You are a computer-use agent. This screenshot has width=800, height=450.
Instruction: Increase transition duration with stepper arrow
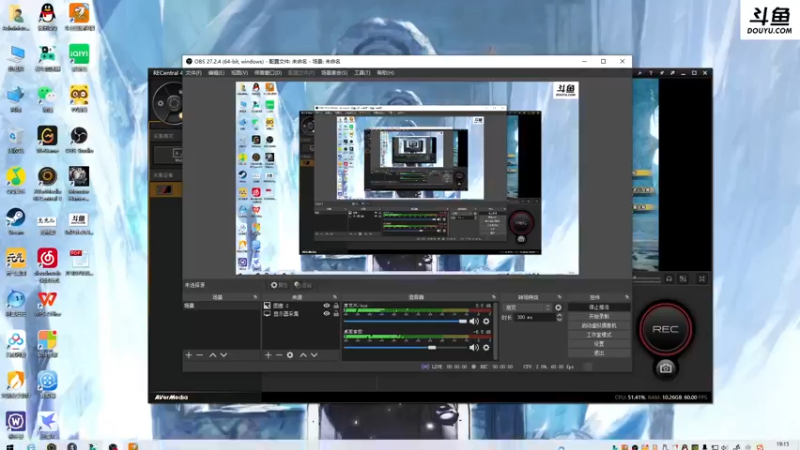point(559,315)
